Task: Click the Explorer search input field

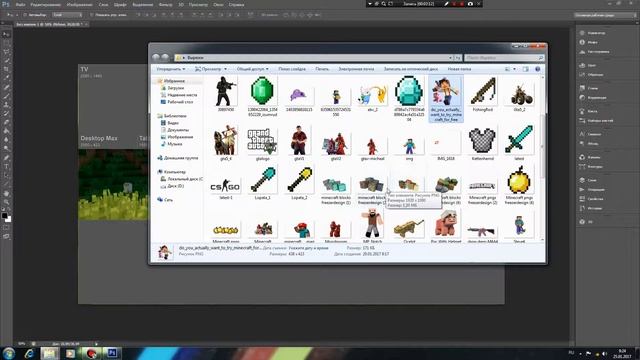Action: [504, 58]
